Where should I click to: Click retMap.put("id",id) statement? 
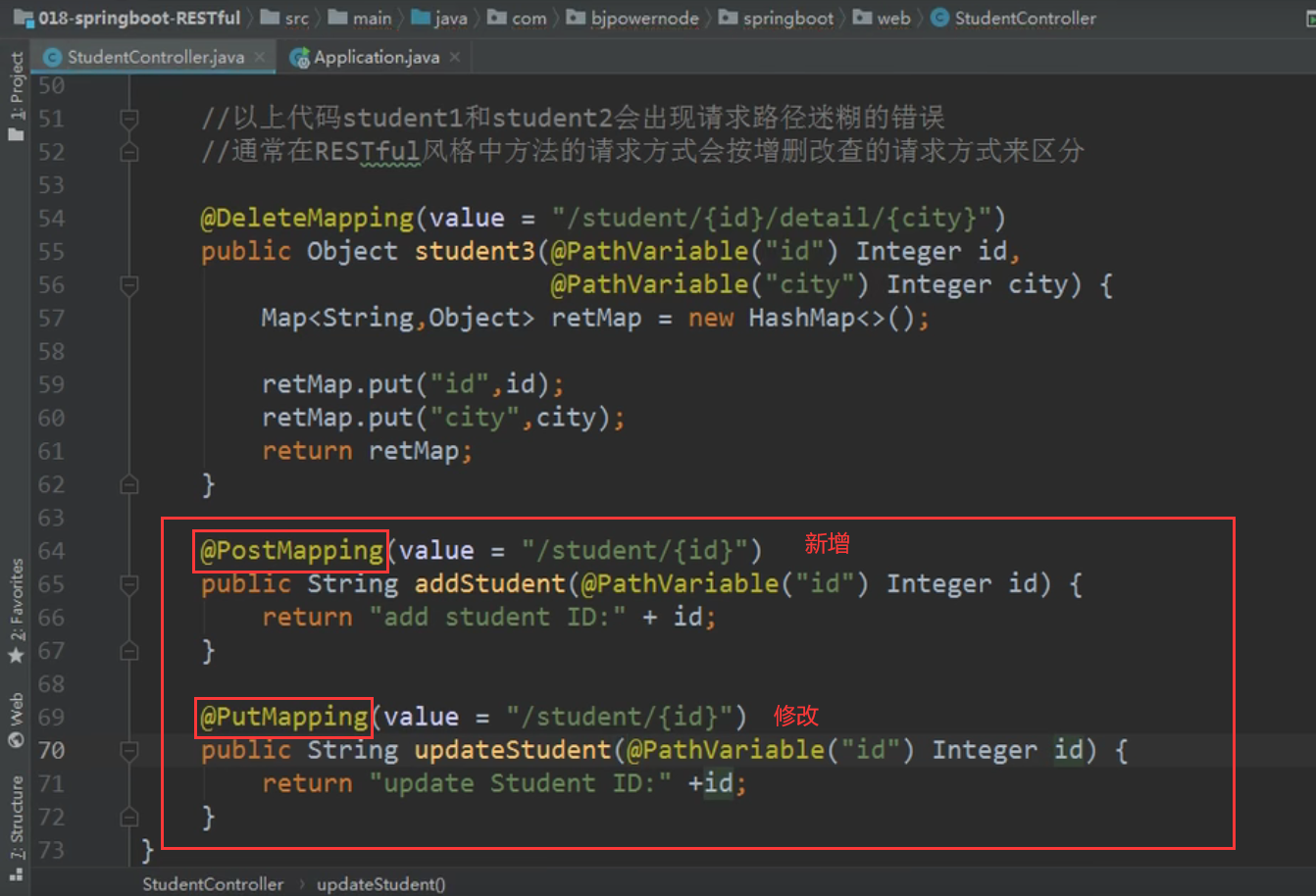tap(413, 384)
